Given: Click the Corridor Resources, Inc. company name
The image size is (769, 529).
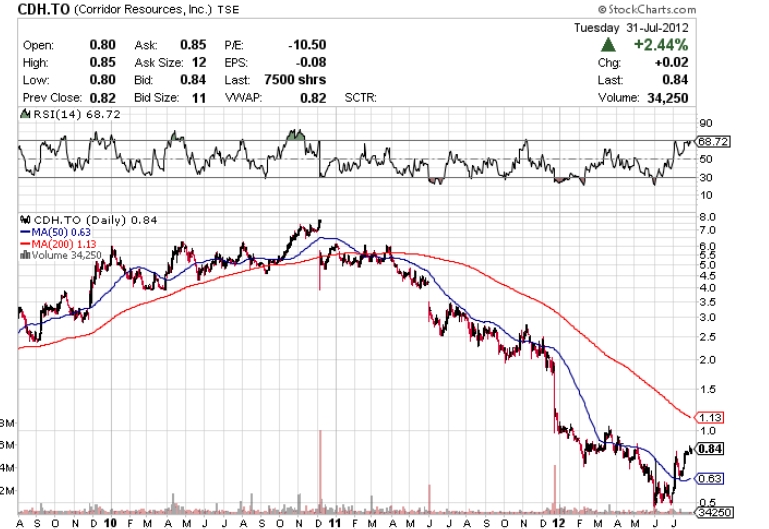Looking at the screenshot, I should pyautogui.click(x=143, y=9).
